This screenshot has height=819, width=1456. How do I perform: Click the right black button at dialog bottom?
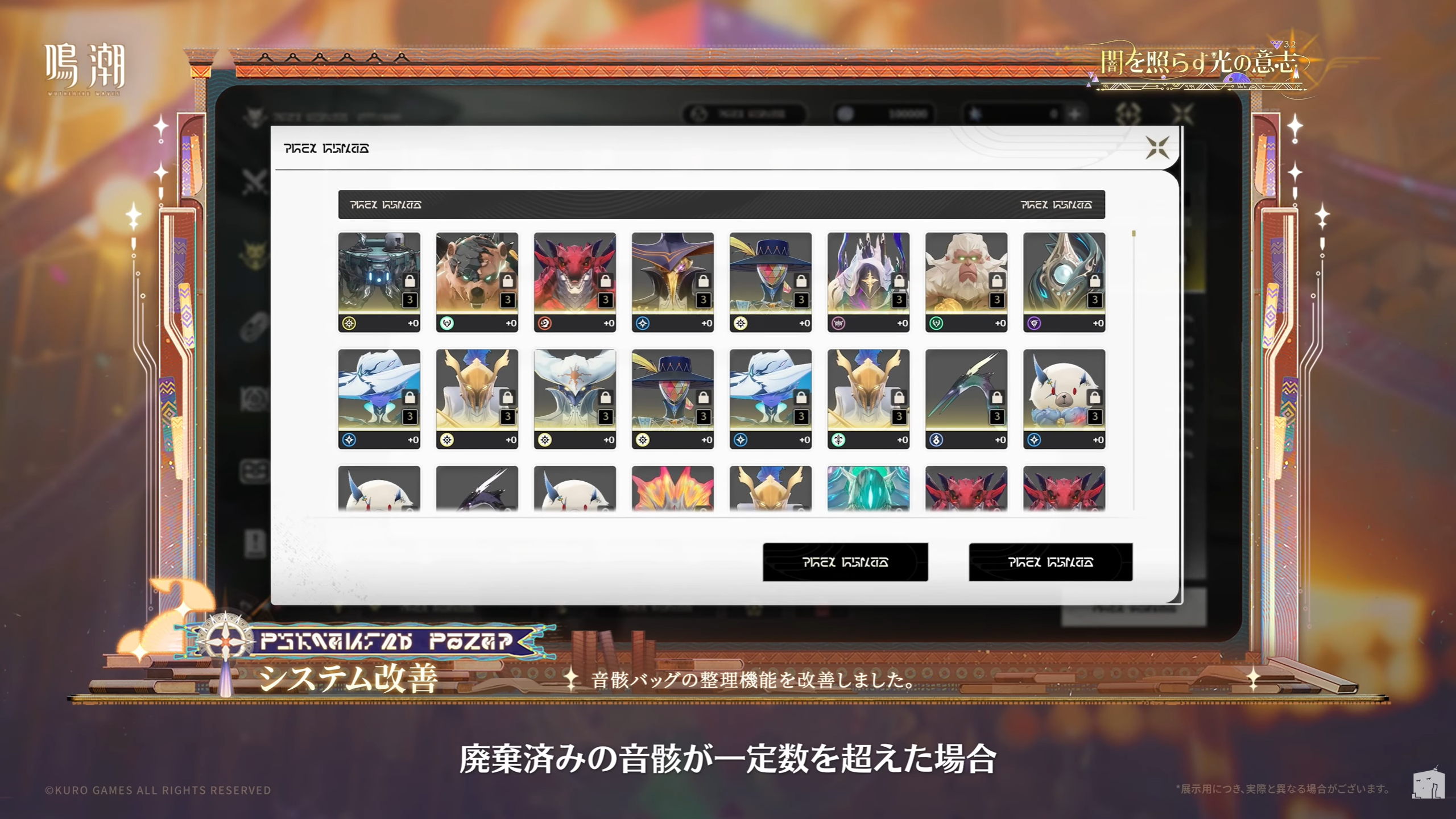click(1050, 562)
